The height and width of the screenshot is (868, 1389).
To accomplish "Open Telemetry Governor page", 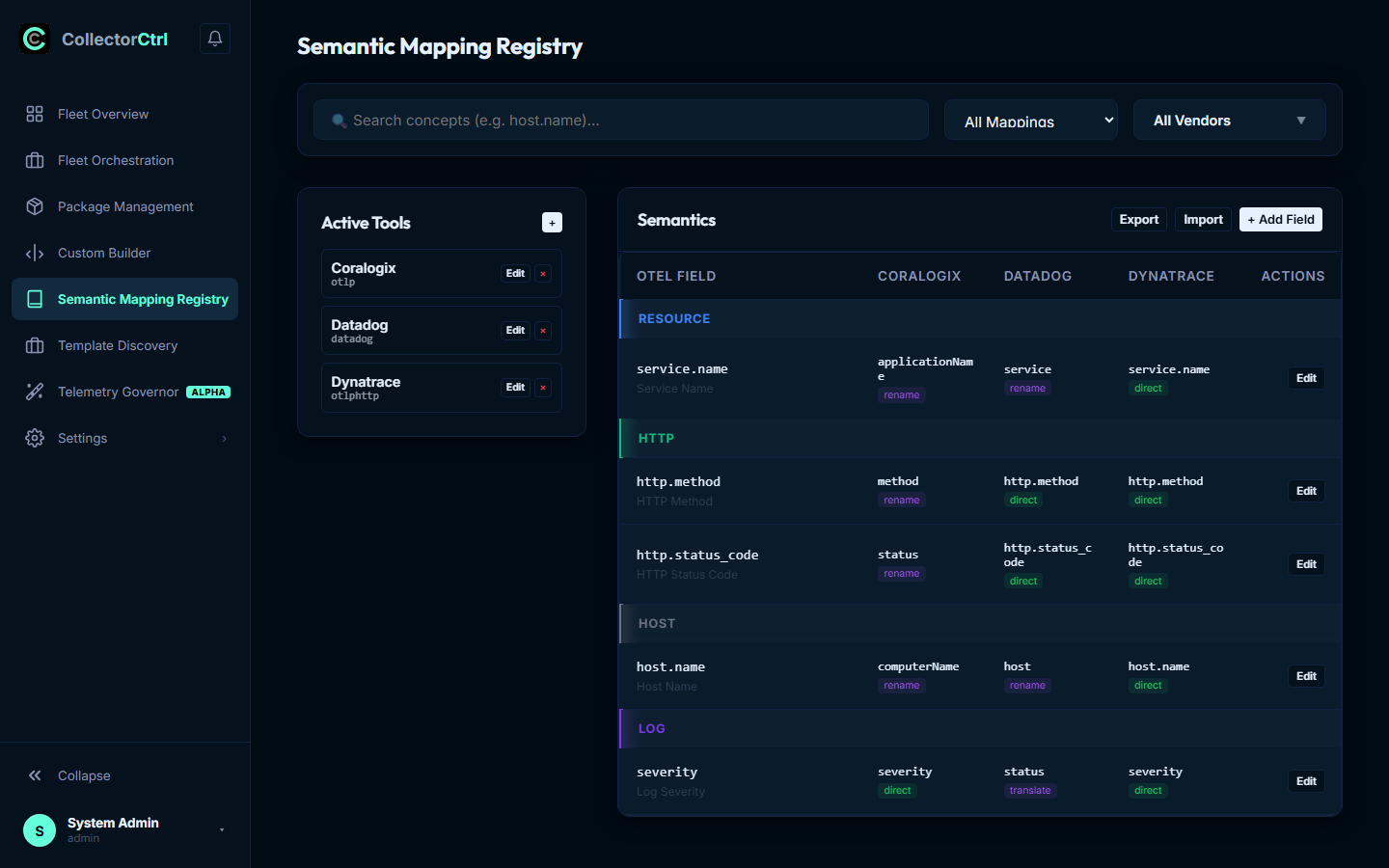I will pos(125,392).
